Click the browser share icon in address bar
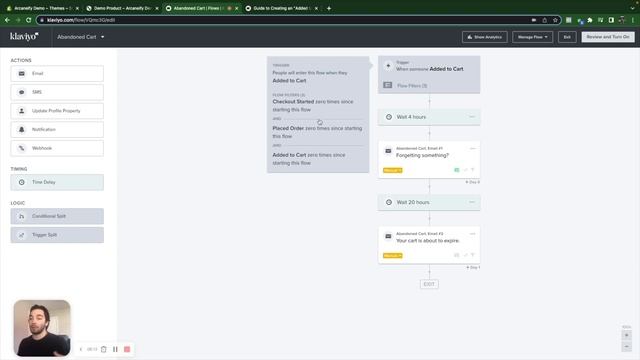This screenshot has width=640, height=360. (x=544, y=20)
